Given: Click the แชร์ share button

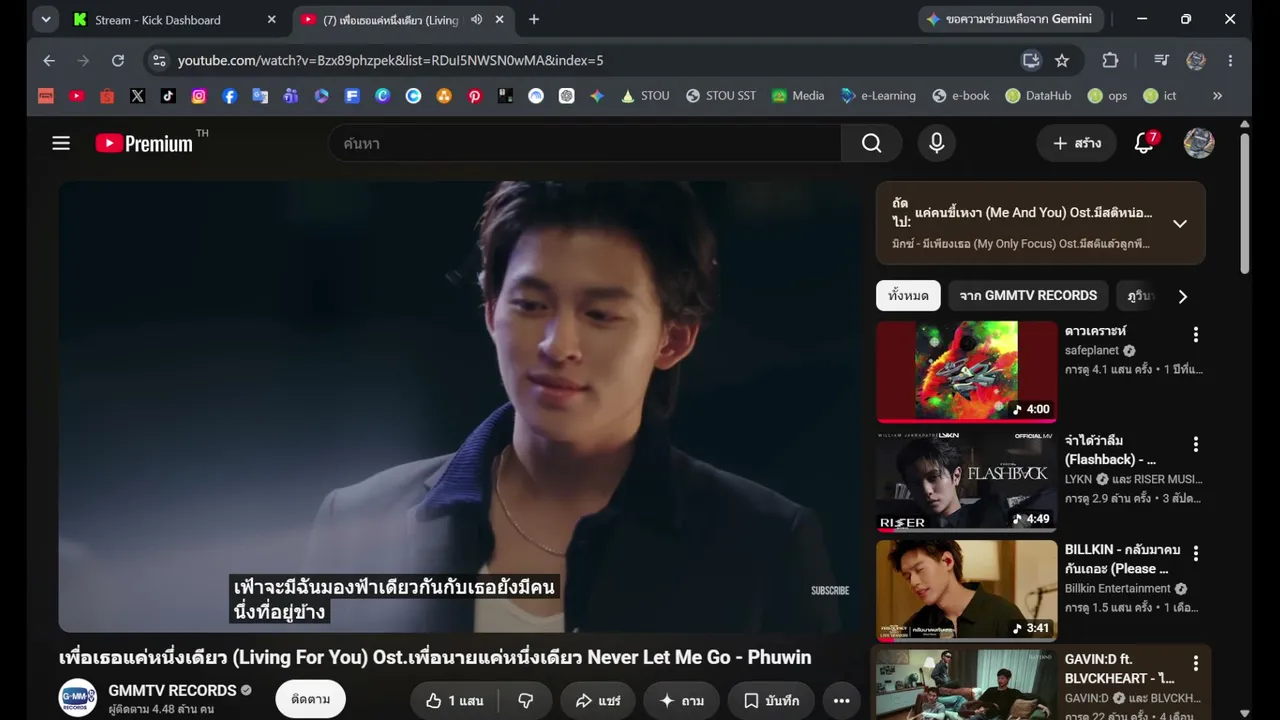Looking at the screenshot, I should click(598, 700).
